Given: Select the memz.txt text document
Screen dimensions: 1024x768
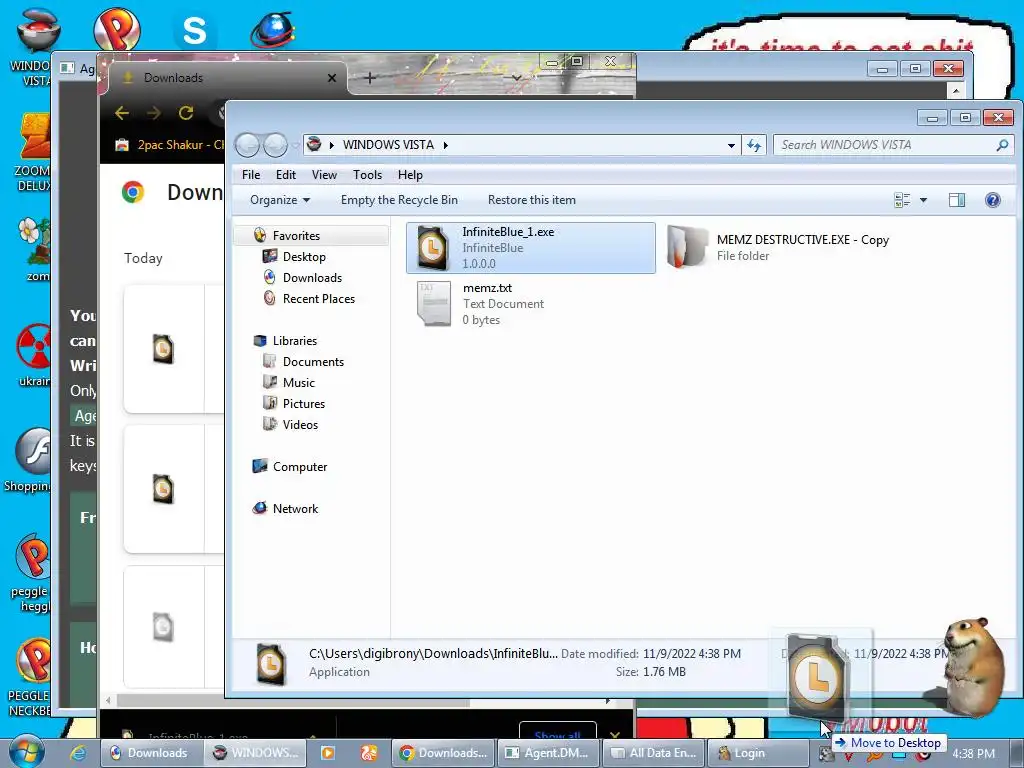Looking at the screenshot, I should coord(481,304).
